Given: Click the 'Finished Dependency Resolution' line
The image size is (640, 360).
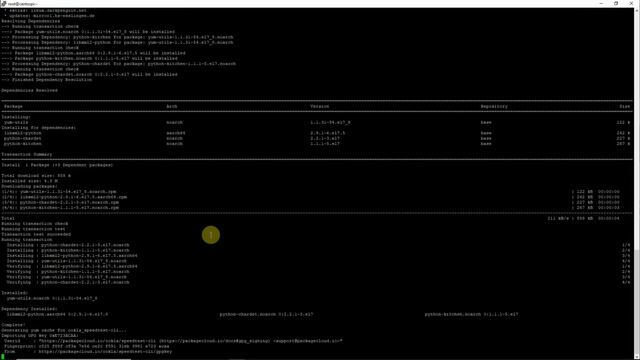Looking at the screenshot, I should point(47,80).
